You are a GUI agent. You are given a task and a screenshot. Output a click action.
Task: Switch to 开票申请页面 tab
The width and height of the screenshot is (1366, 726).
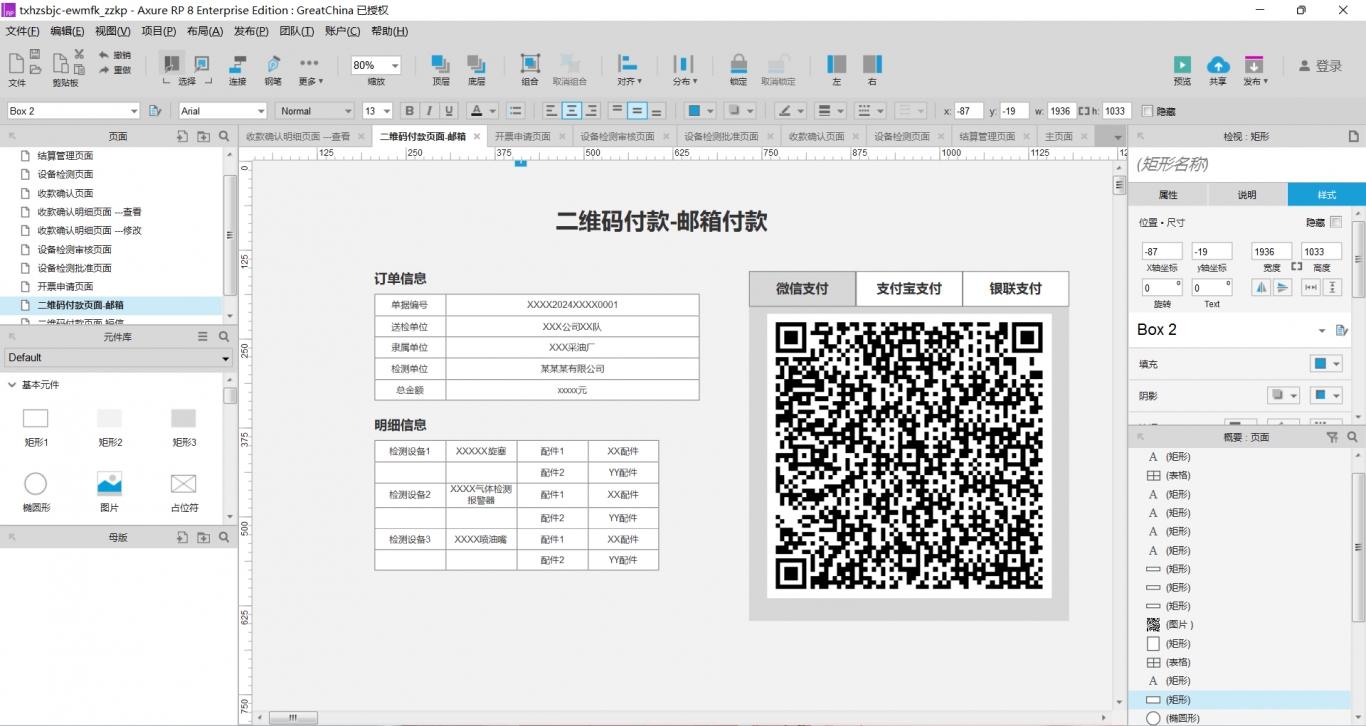point(523,137)
